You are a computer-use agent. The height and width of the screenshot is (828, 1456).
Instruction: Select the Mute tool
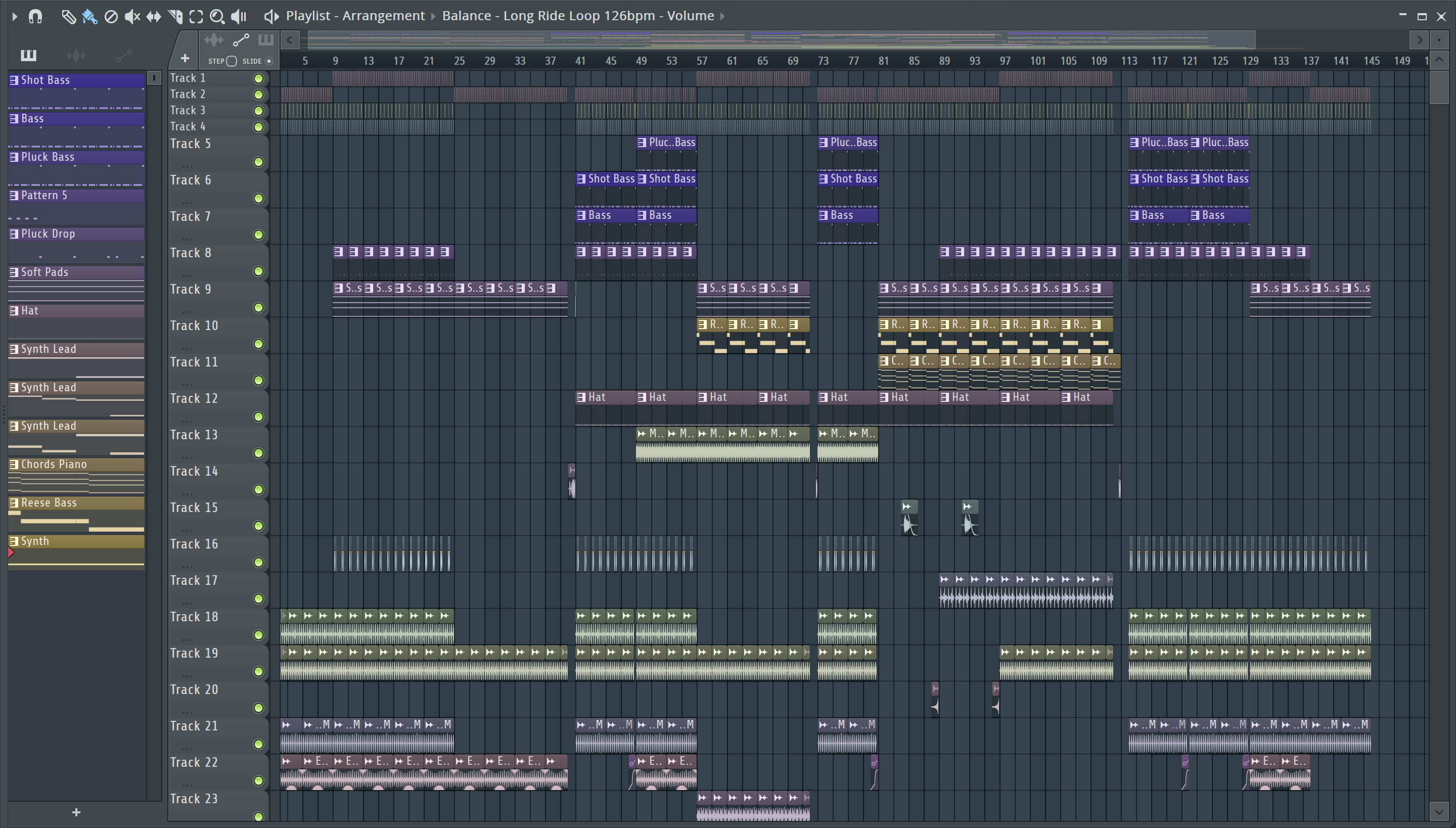[x=132, y=17]
